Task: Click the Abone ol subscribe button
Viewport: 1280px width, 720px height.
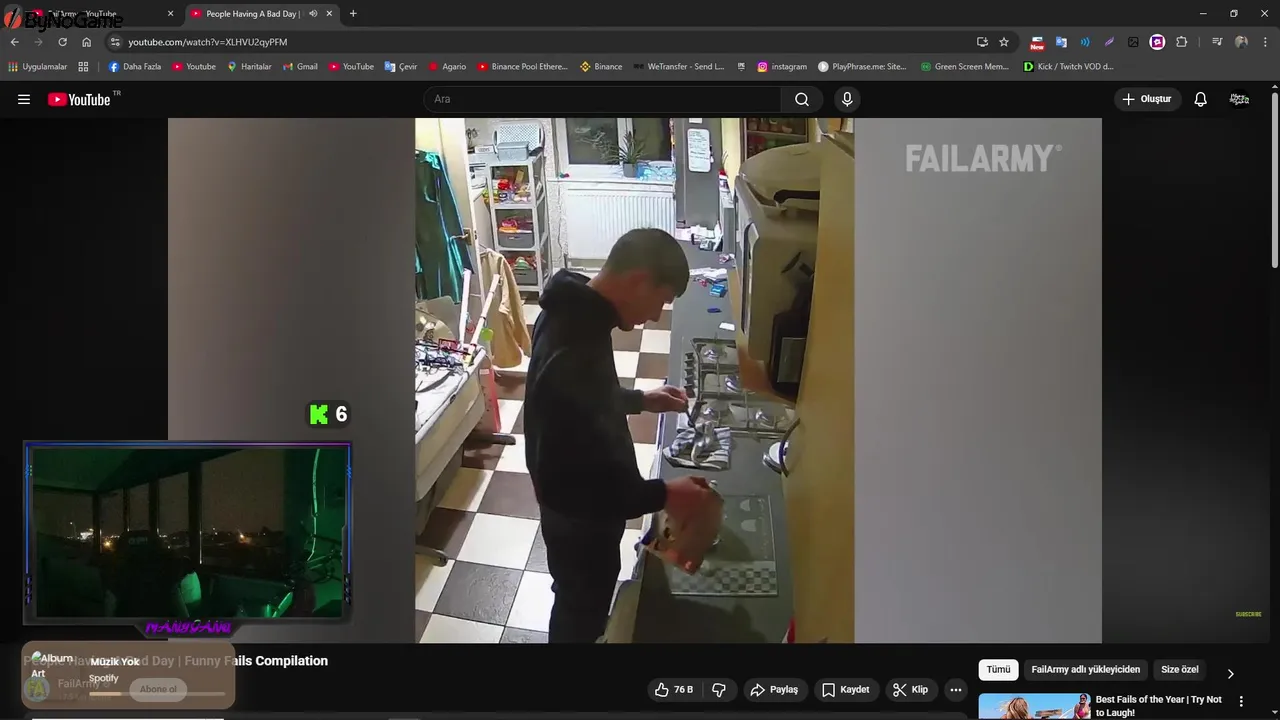Action: point(158,689)
